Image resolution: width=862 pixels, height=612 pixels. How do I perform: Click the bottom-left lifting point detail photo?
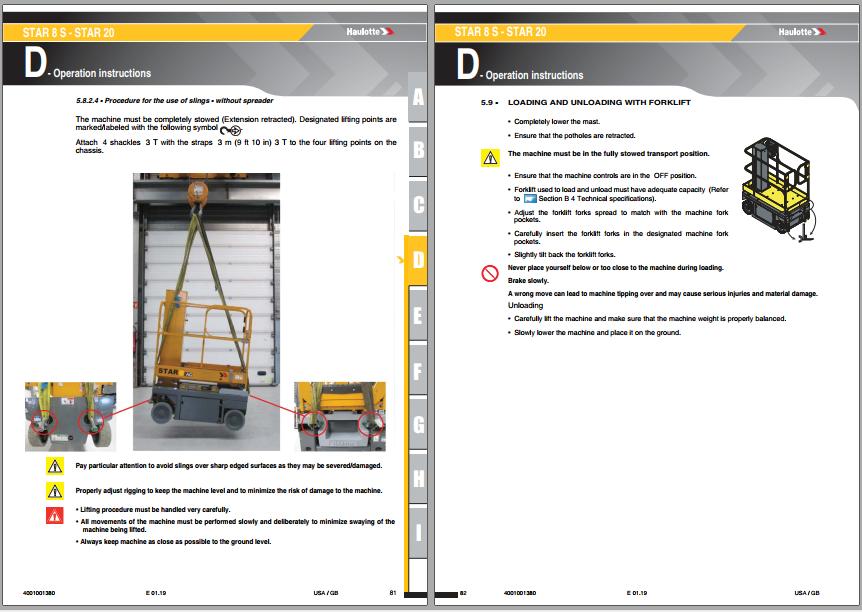tap(70, 416)
